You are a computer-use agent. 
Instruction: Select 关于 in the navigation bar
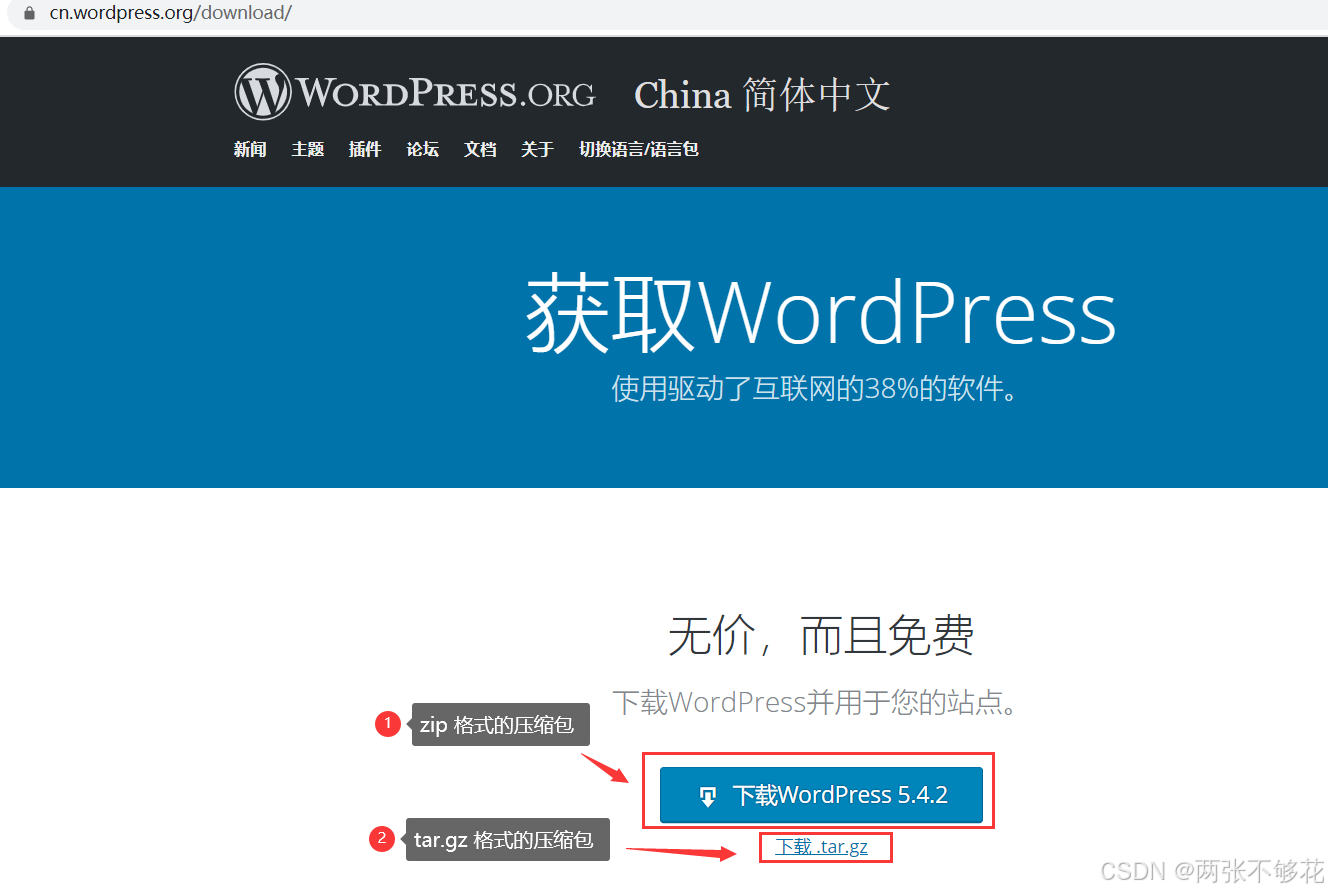click(x=537, y=149)
